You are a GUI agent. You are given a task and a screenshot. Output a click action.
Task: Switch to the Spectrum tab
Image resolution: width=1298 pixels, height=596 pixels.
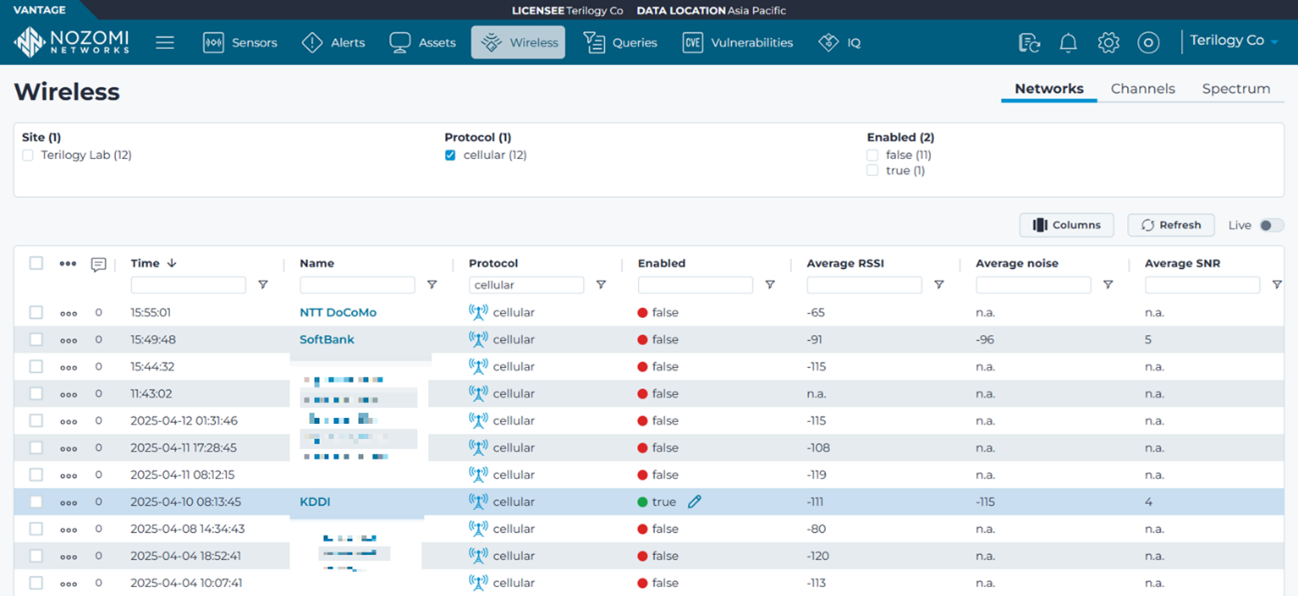1236,89
